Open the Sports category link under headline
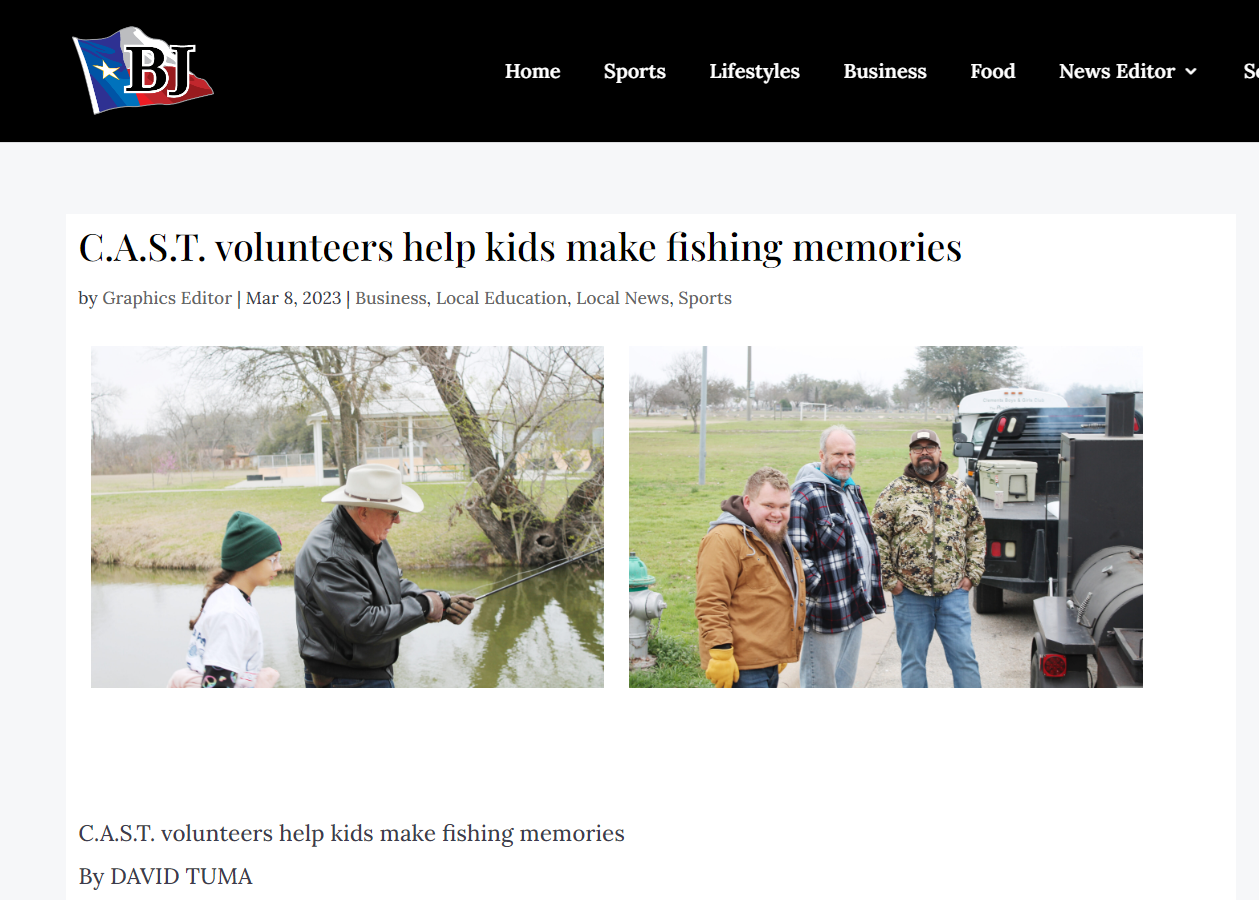This screenshot has height=900, width=1259. 705,298
